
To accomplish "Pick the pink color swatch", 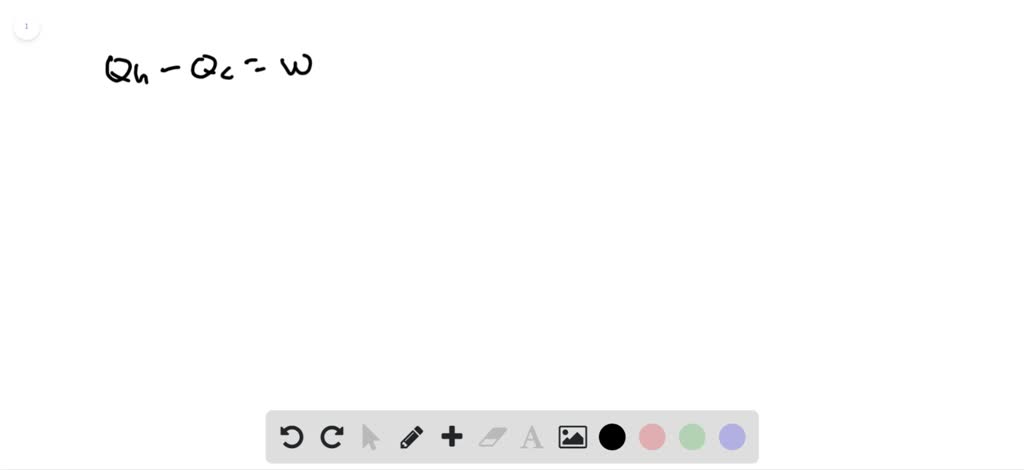I will click(652, 437).
